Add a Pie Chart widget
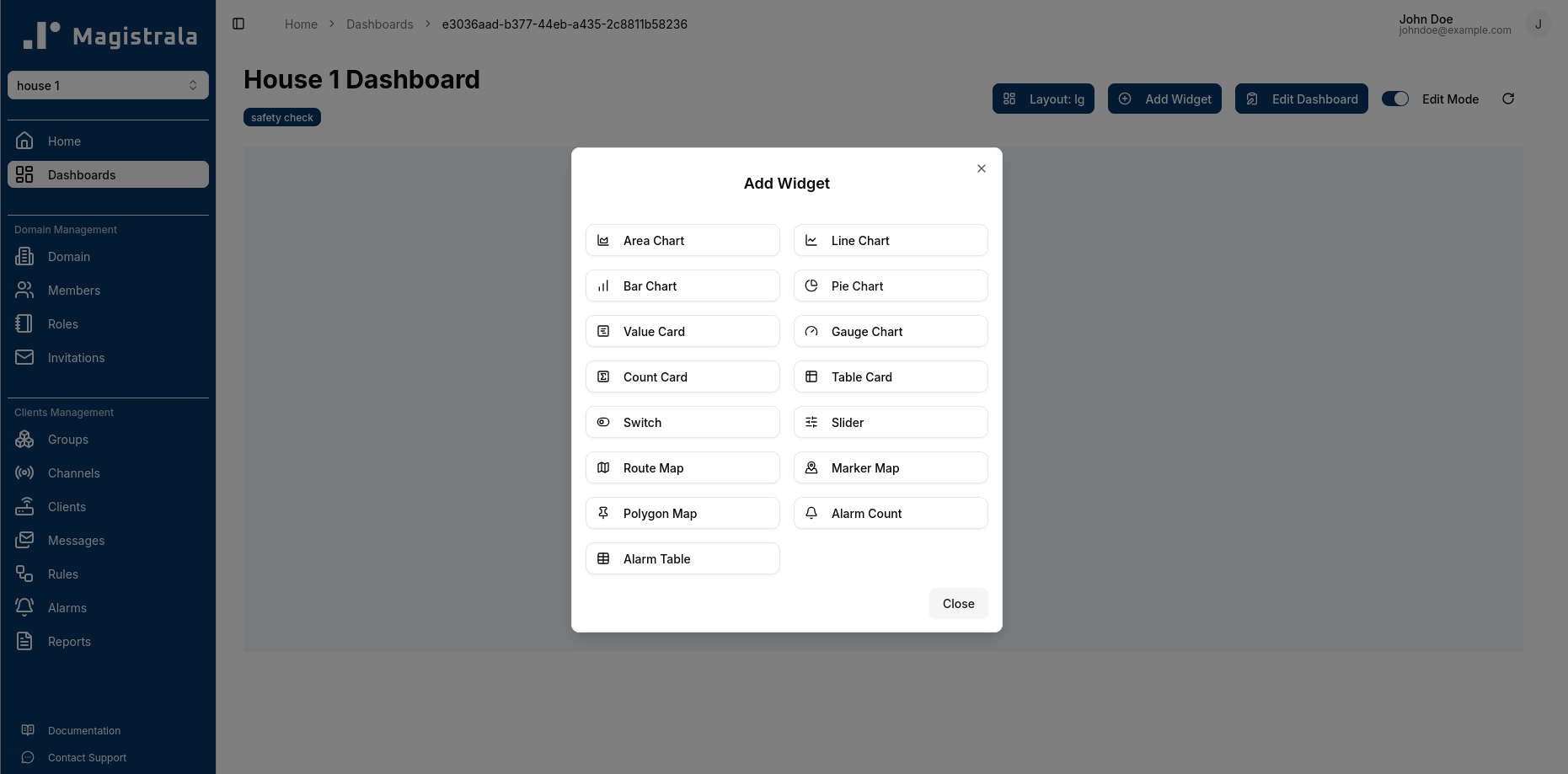 (x=890, y=286)
